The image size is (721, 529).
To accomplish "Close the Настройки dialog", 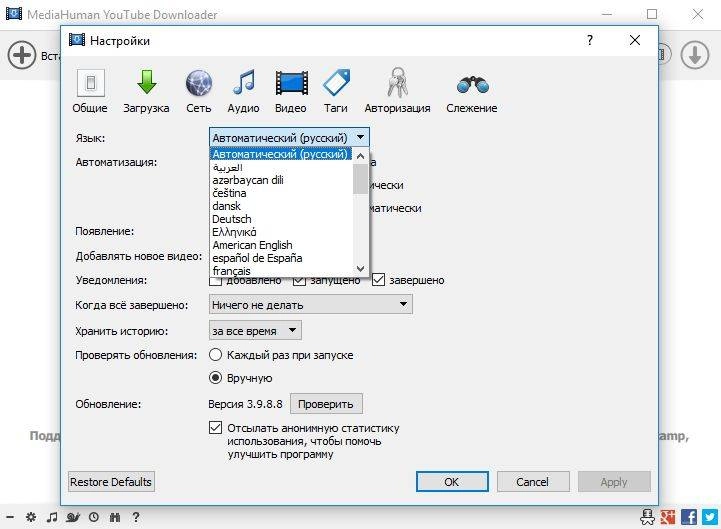I will [x=635, y=40].
